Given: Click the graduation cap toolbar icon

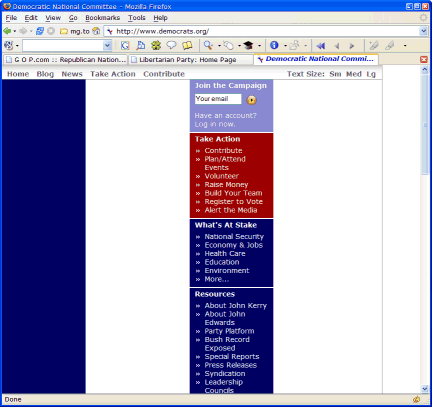Looking at the screenshot, I should [x=248, y=45].
